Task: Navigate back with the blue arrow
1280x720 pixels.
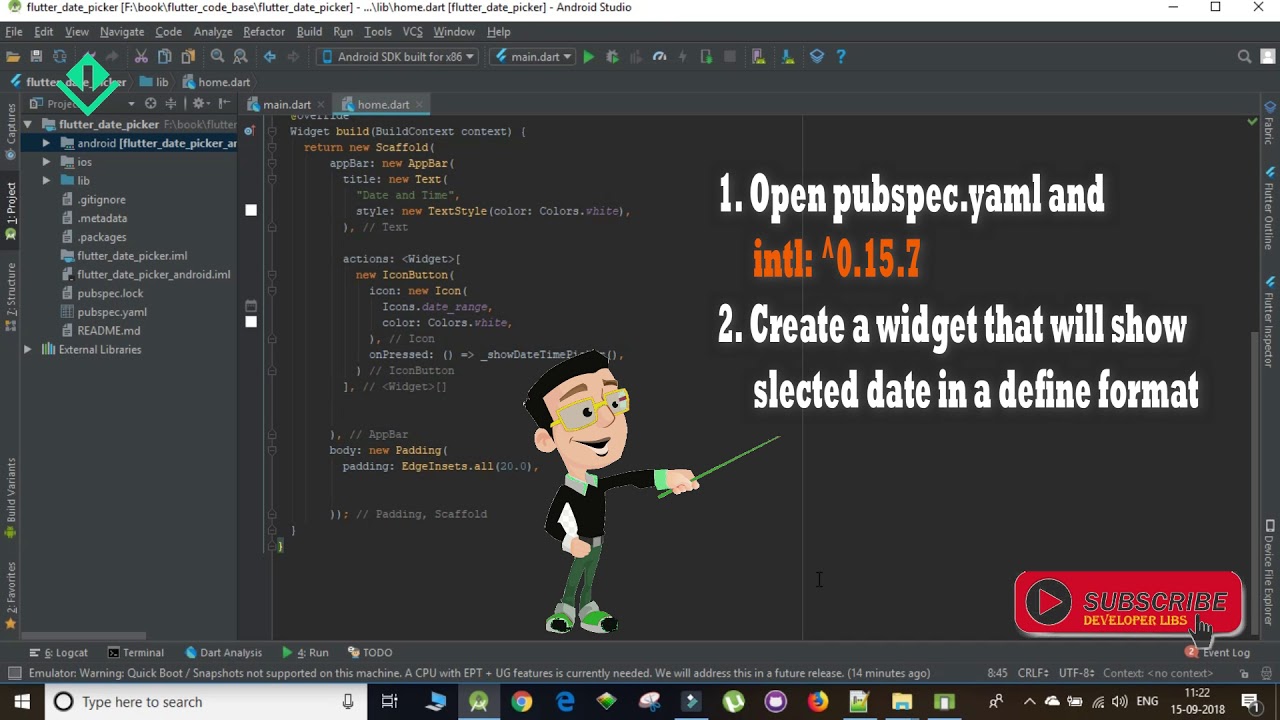Action: (270, 57)
